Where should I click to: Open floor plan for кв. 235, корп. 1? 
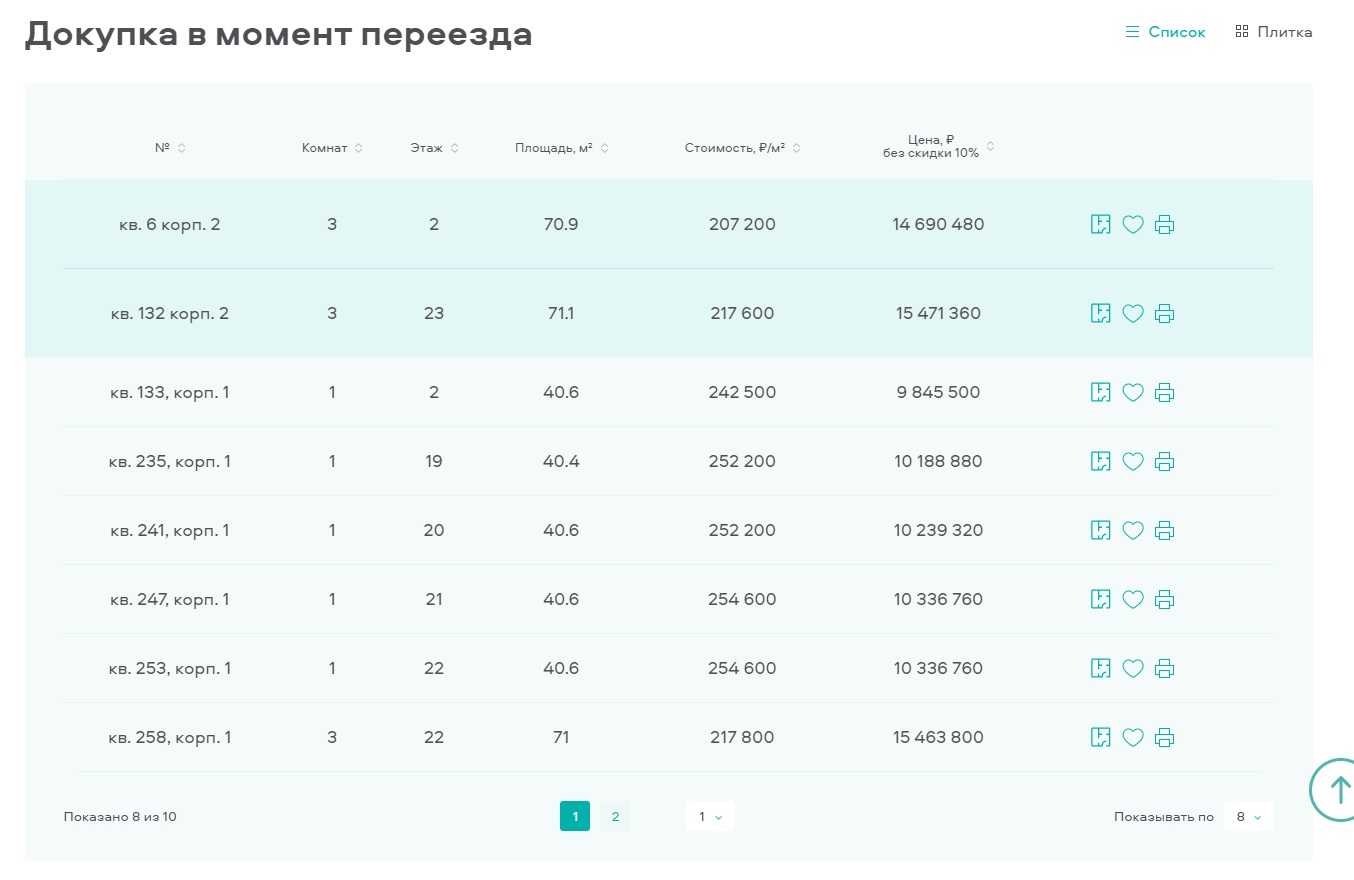click(1100, 461)
